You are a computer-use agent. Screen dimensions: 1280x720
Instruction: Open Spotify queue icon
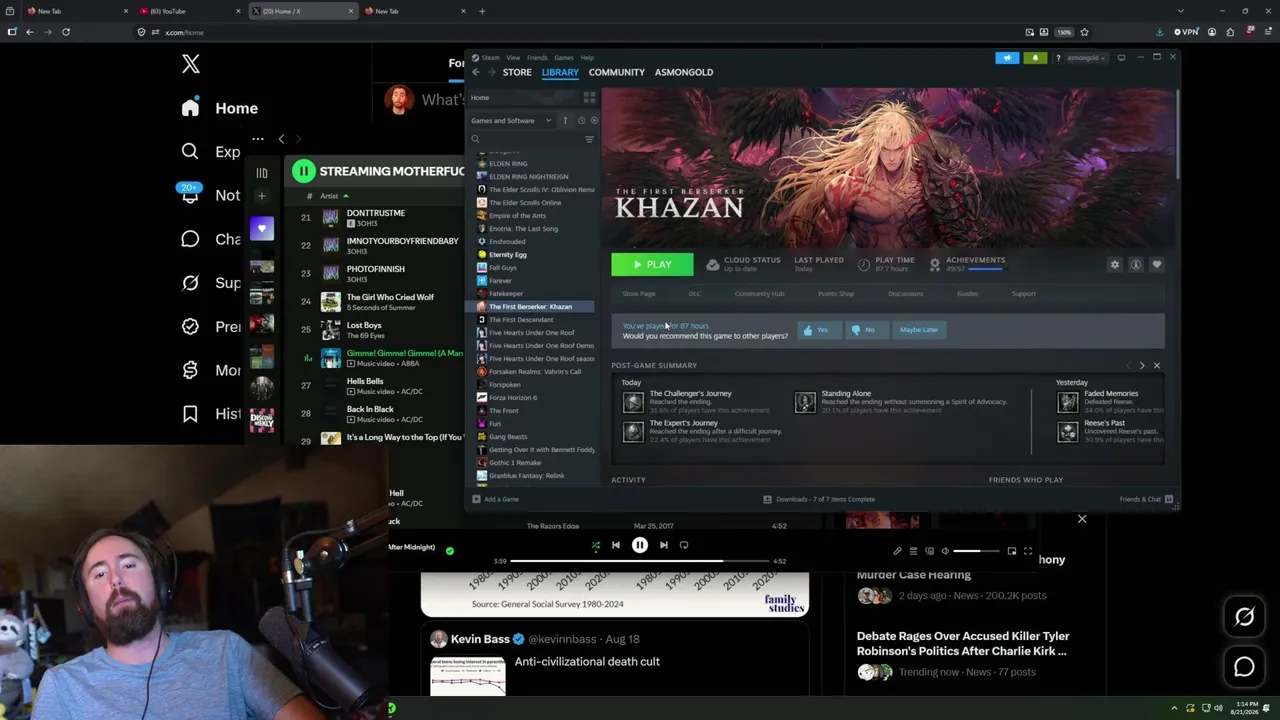click(x=913, y=551)
